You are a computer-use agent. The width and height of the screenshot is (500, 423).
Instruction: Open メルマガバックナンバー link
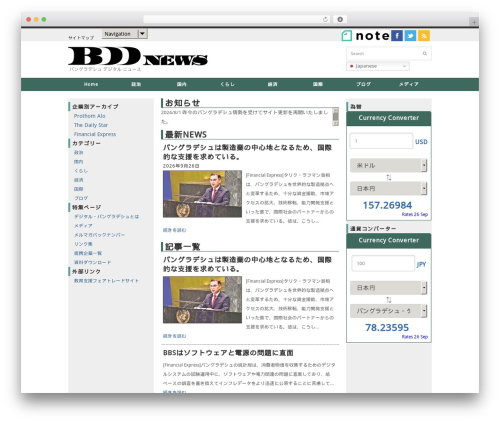99,235
